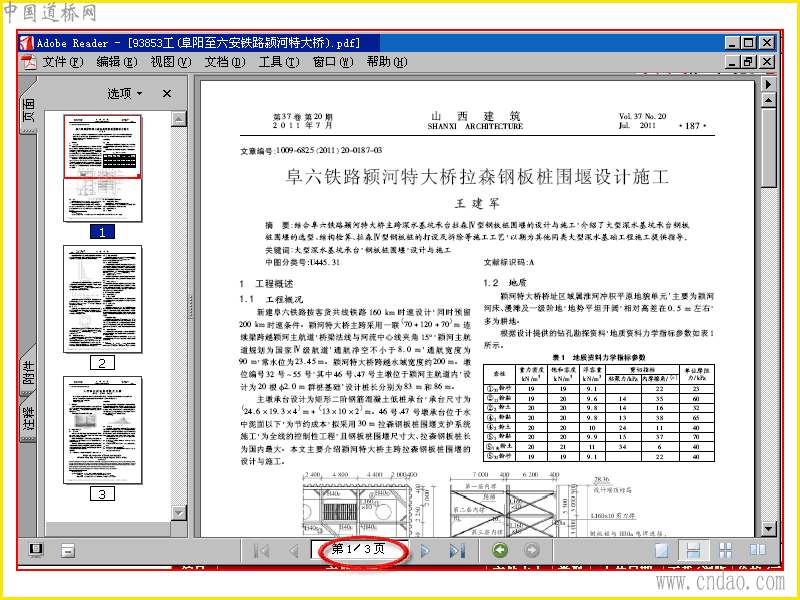The width and height of the screenshot is (800, 600).
Task: Expand document pane arrow at top right
Action: 768,83
